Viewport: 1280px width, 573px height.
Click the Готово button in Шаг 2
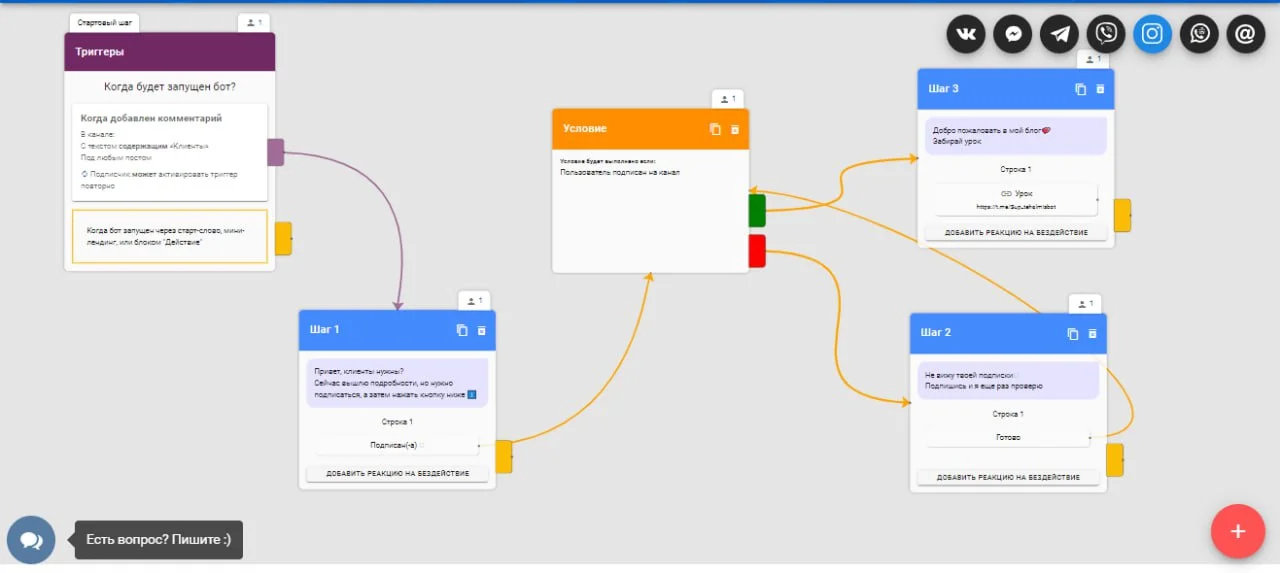point(1008,437)
